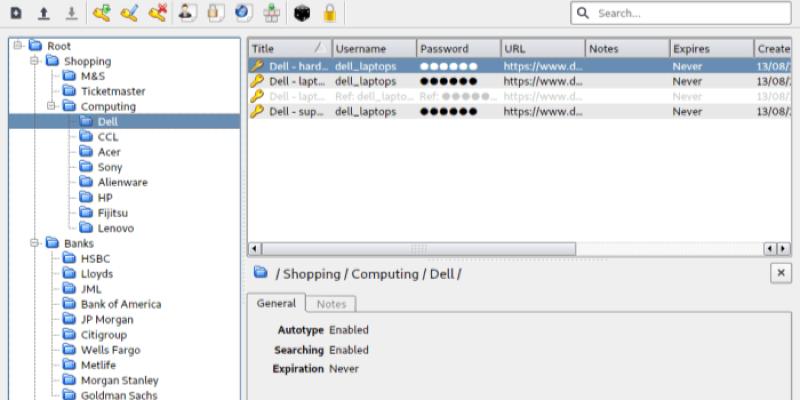
Task: Collapse the Banks group node
Action: 34,243
